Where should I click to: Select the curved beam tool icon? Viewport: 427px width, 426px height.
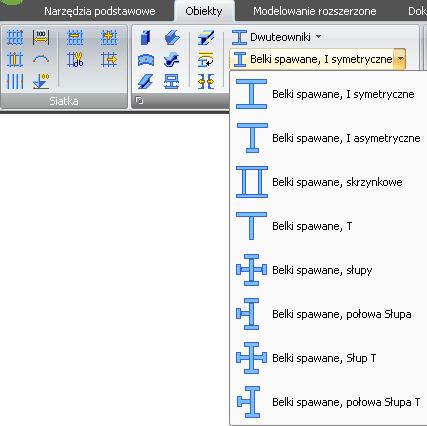146,60
